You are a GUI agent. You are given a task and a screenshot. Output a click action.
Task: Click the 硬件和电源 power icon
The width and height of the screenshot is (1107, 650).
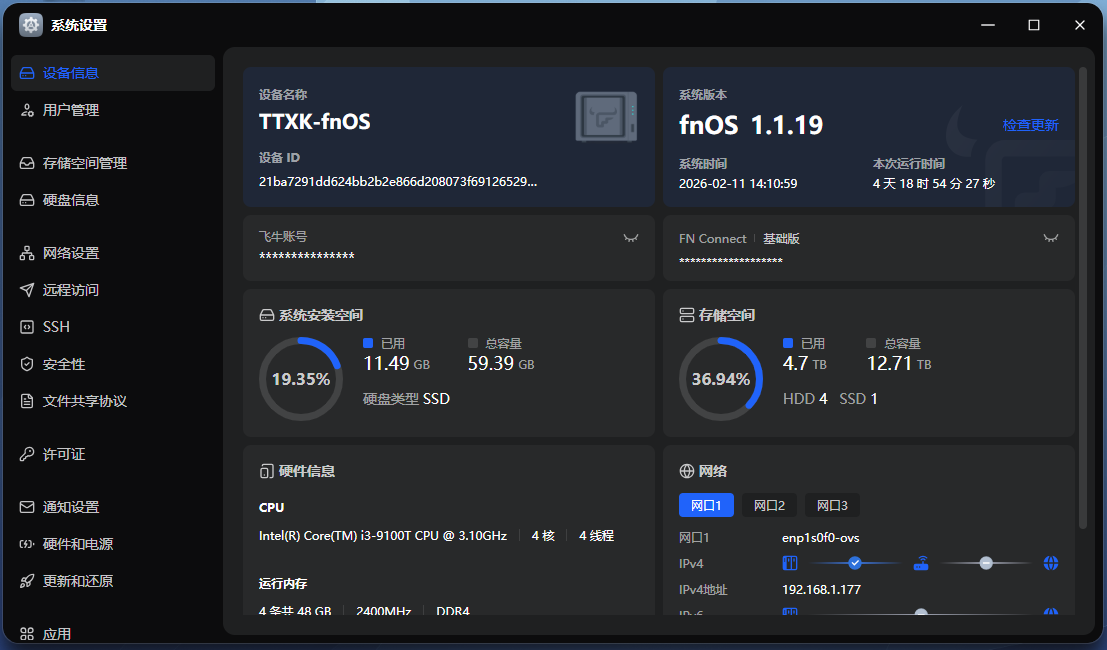(27, 544)
